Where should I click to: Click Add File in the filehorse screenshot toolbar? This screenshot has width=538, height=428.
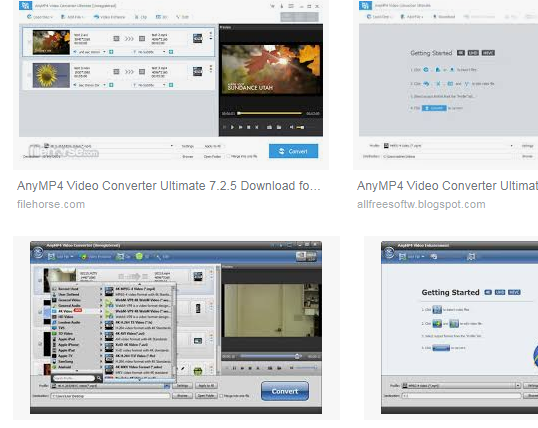click(72, 17)
